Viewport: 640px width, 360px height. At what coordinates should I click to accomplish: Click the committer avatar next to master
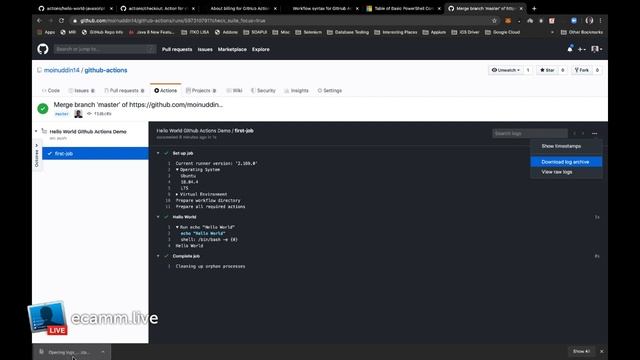pyautogui.click(x=78, y=114)
